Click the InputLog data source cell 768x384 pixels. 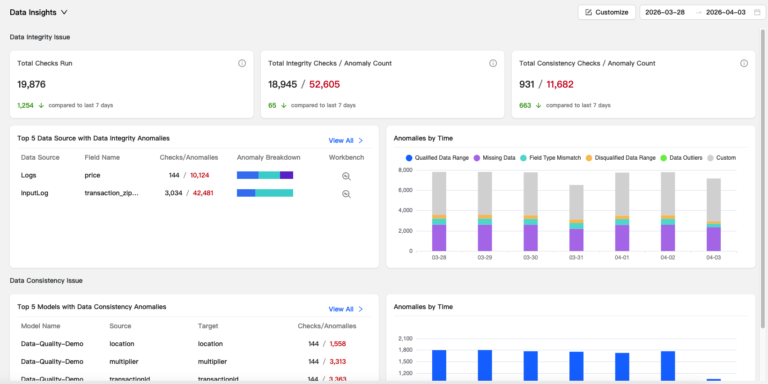tap(34, 193)
